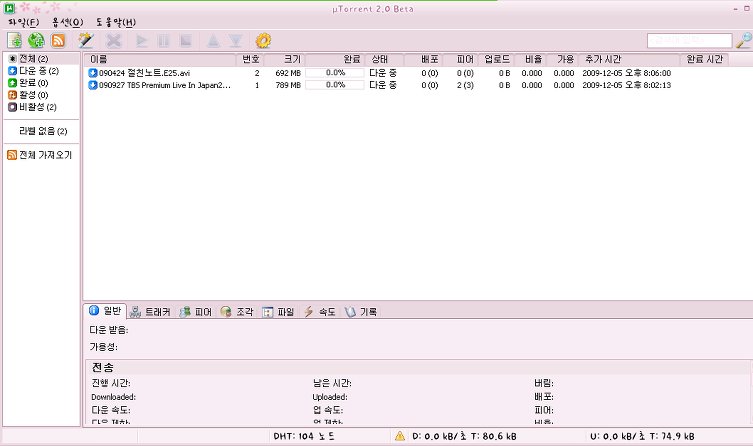753x446 pixels.
Task: Sort by 번호 column header
Action: pos(250,59)
